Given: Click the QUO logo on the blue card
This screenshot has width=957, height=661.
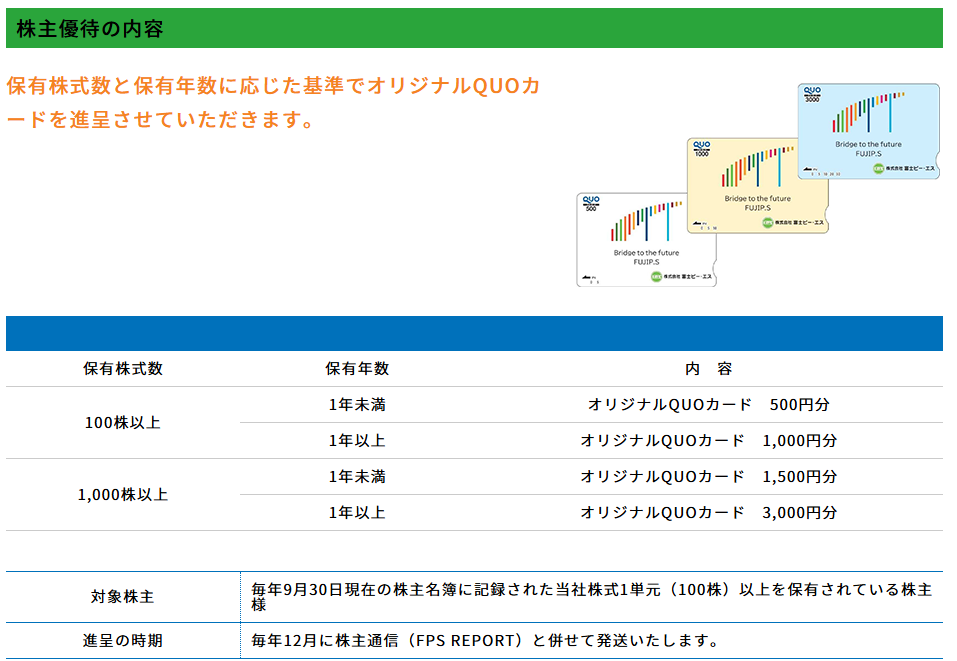Looking at the screenshot, I should 812,92.
